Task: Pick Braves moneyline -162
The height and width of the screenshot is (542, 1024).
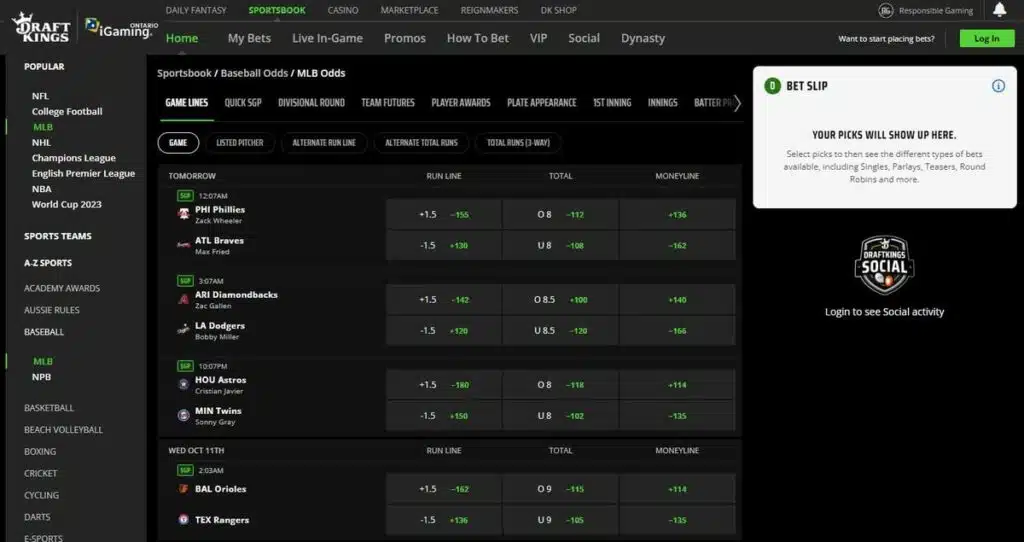Action: 677,246
